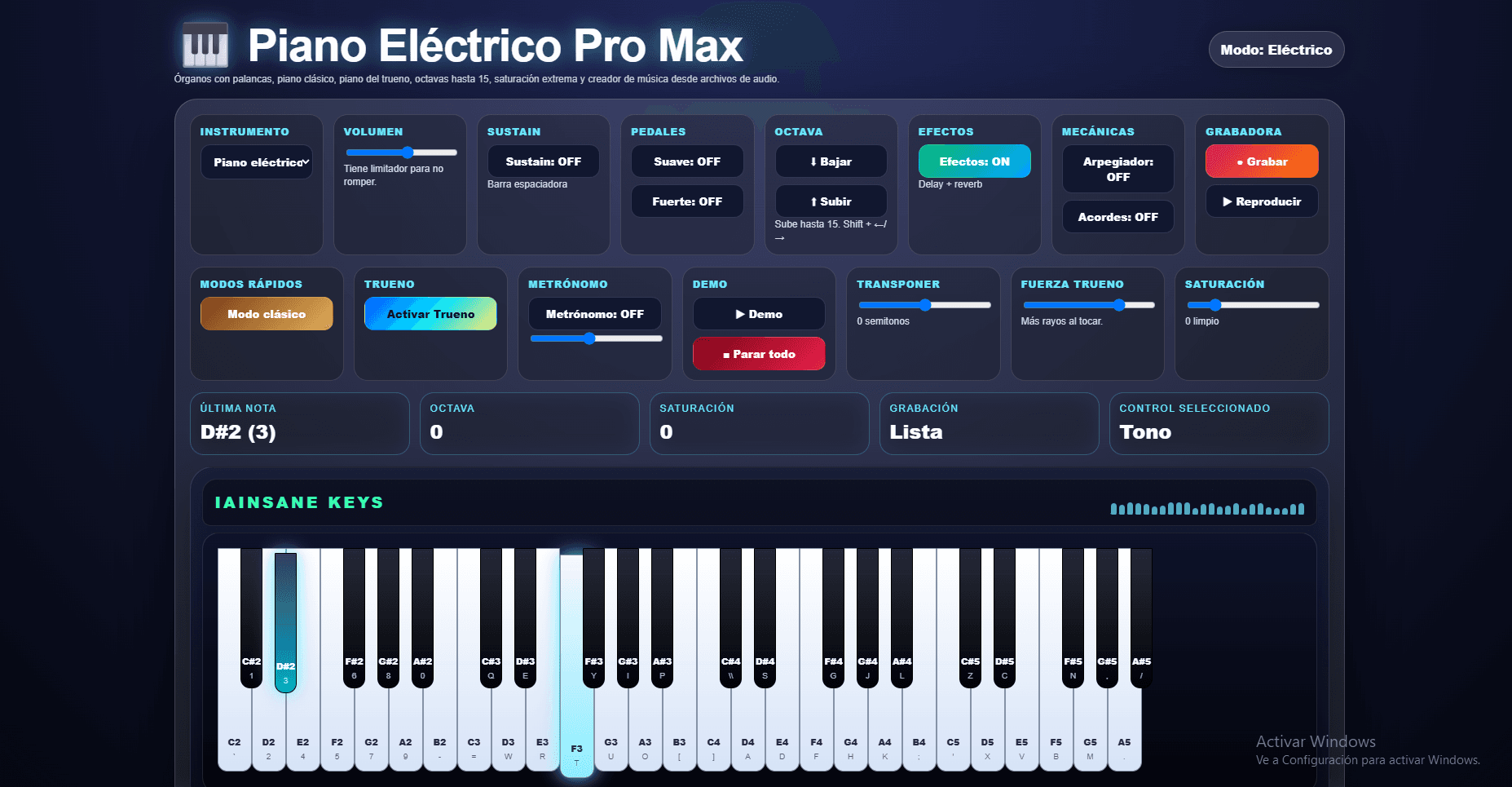Screen dimensions: 1512x787
Task: Start recording with Grabar
Action: 1262,161
